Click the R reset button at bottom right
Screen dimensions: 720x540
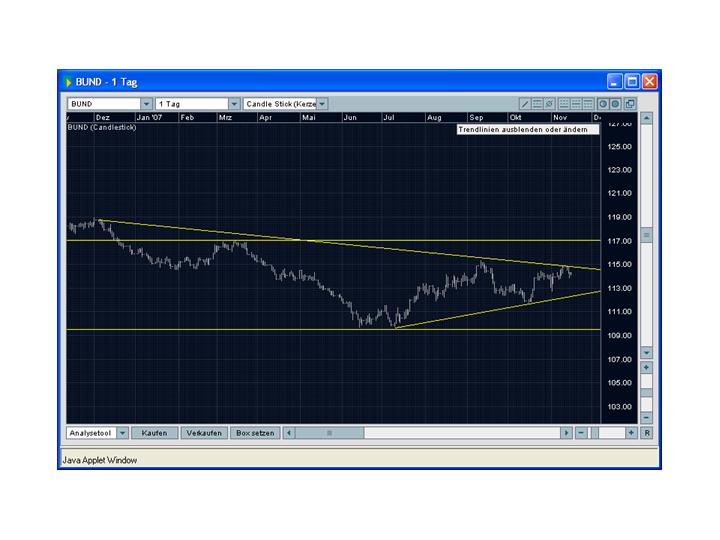pos(646,433)
